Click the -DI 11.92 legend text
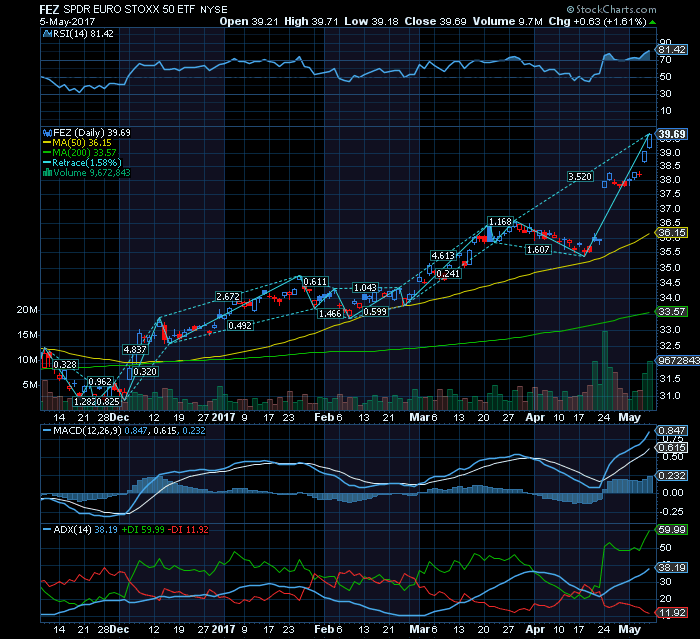This screenshot has height=639, width=700. [x=188, y=530]
